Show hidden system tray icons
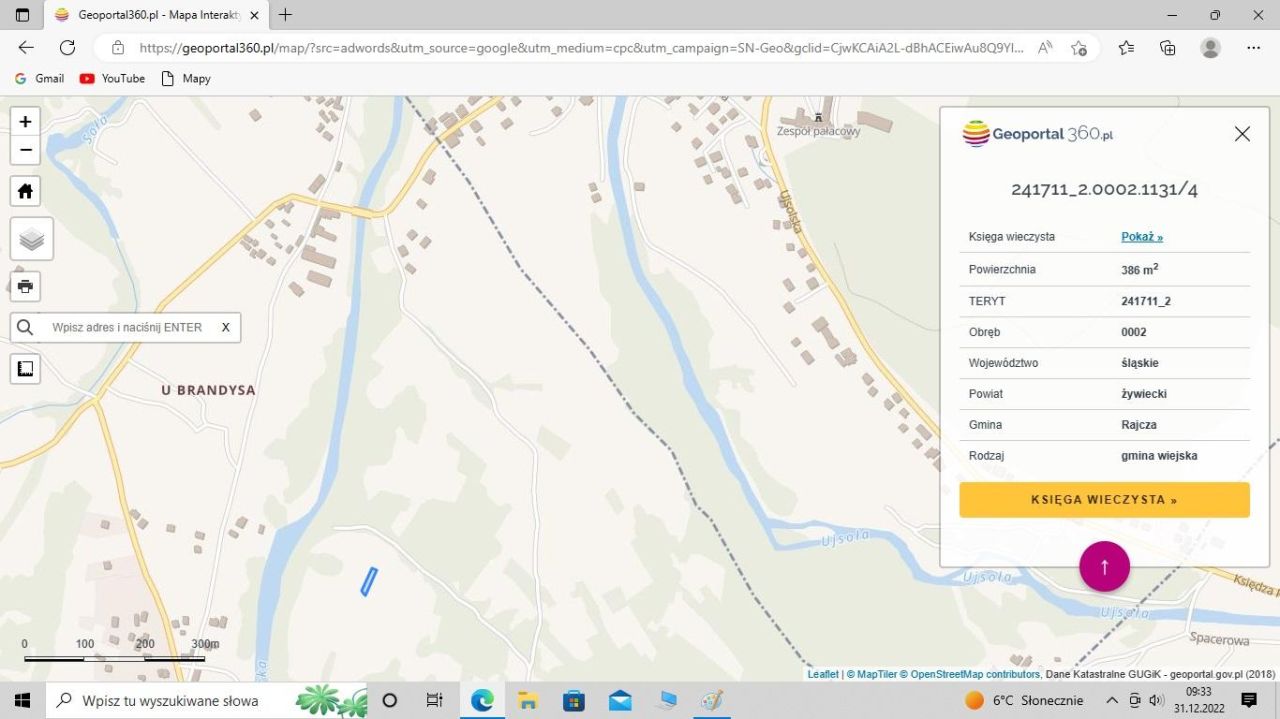 click(1111, 700)
